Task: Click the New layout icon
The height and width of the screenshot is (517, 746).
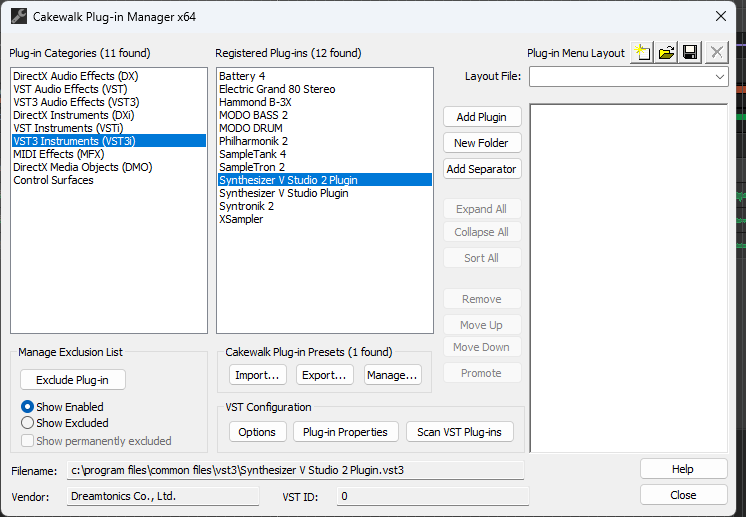Action: 642,52
